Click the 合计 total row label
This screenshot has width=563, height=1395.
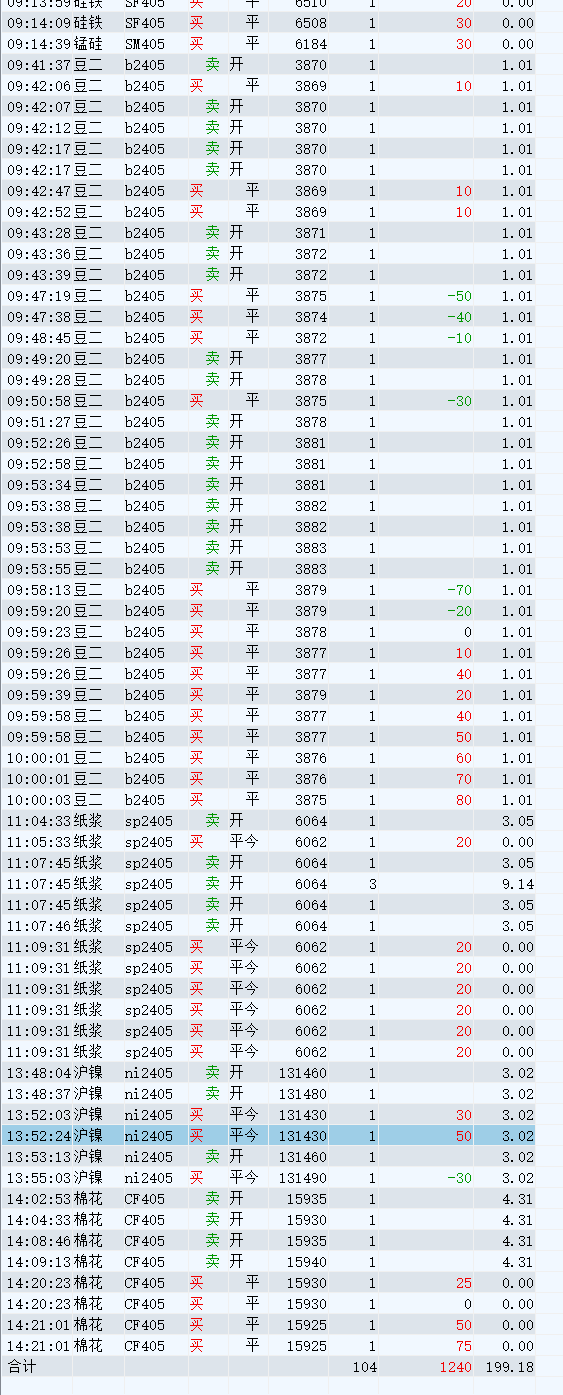(x=21, y=1367)
